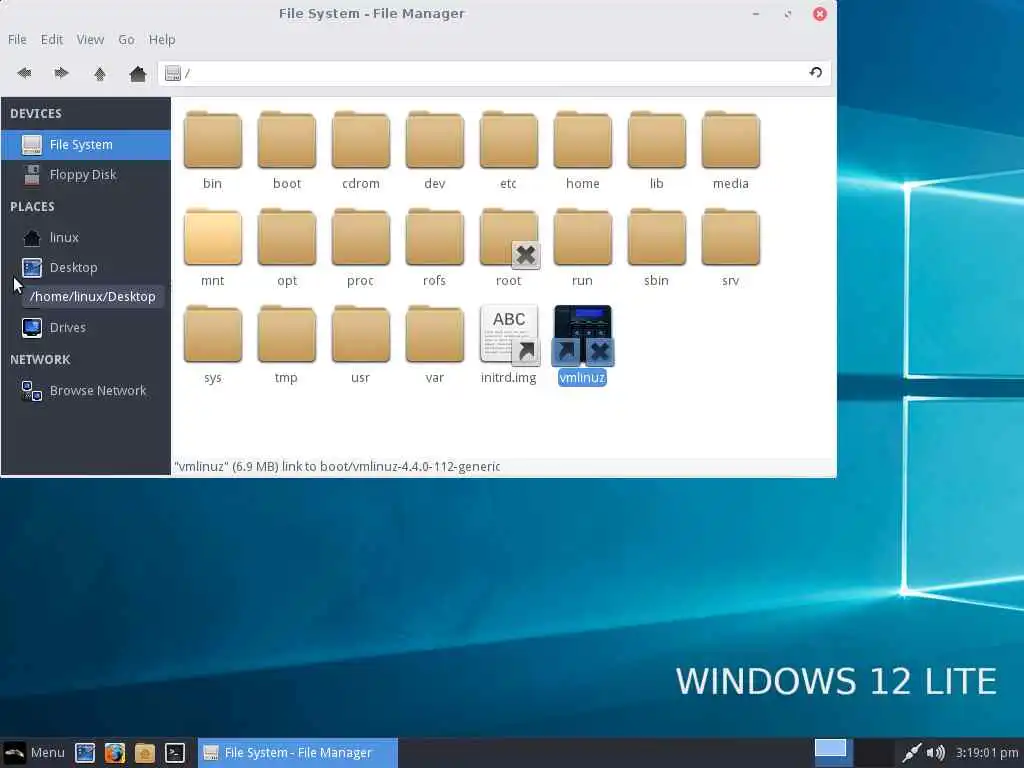Minimize the File Manager window

pyautogui.click(x=756, y=14)
